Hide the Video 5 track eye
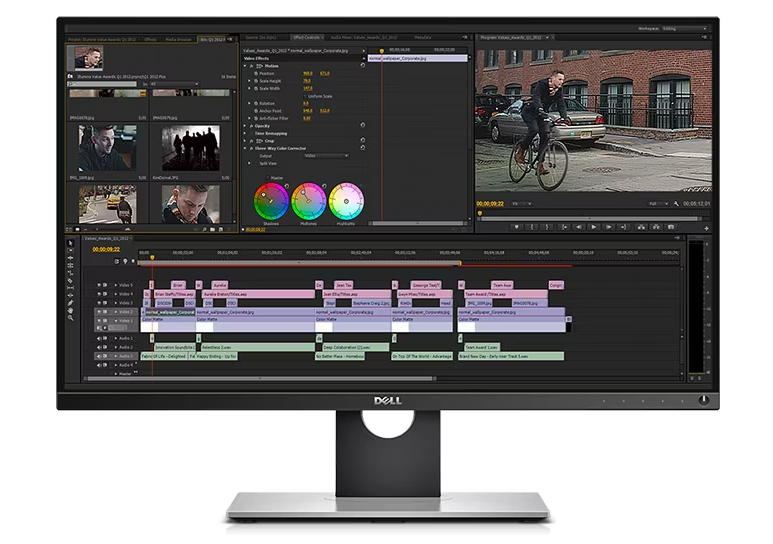 point(99,285)
